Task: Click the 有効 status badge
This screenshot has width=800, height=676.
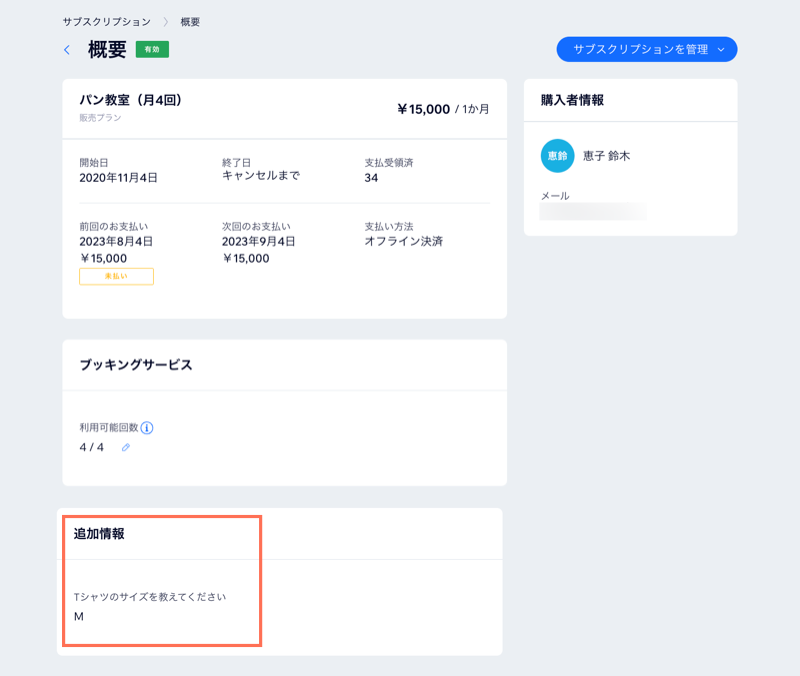Action: [x=152, y=49]
